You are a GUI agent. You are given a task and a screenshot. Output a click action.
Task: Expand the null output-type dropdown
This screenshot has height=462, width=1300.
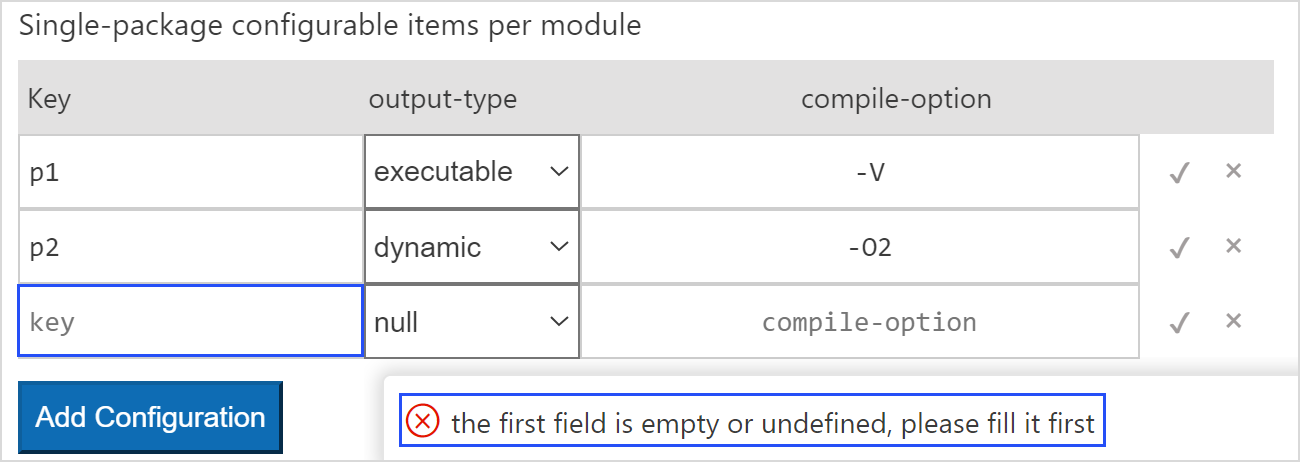(471, 322)
